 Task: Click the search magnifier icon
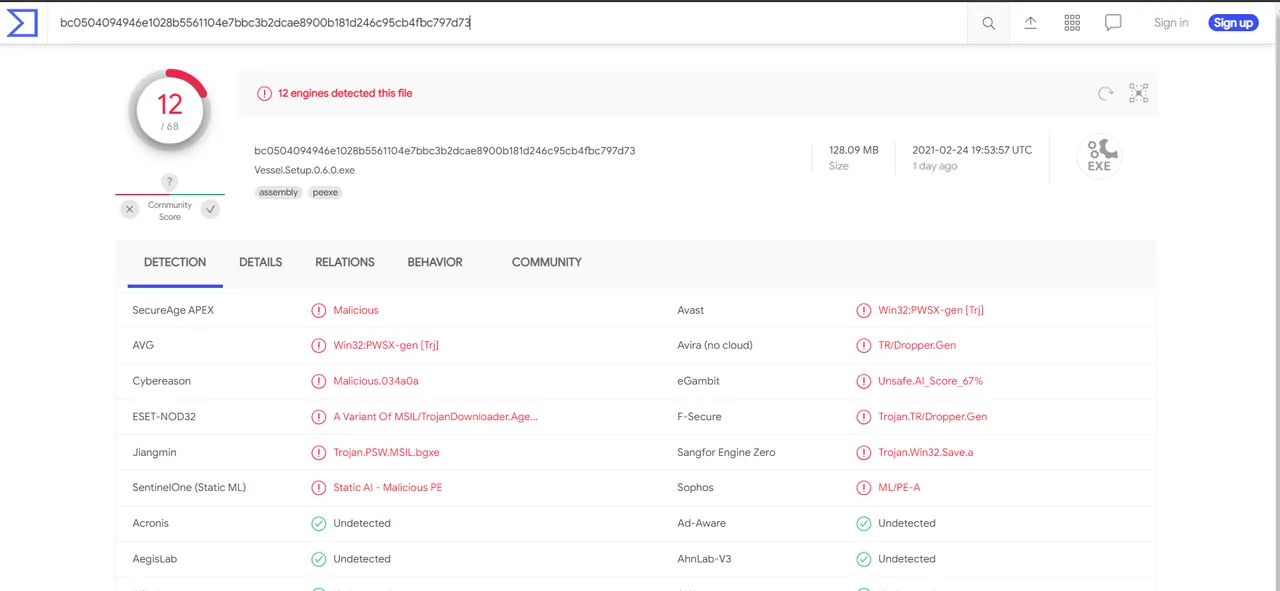(988, 23)
